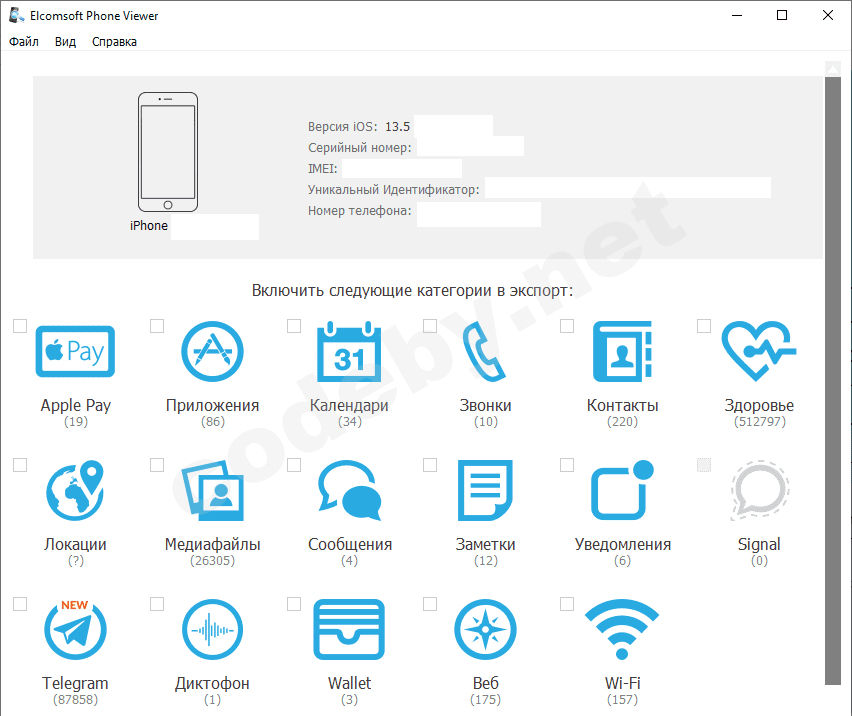This screenshot has height=716, width=852.
Task: Click the Elcomsoft Phone Viewer title icon
Action: click(16, 15)
